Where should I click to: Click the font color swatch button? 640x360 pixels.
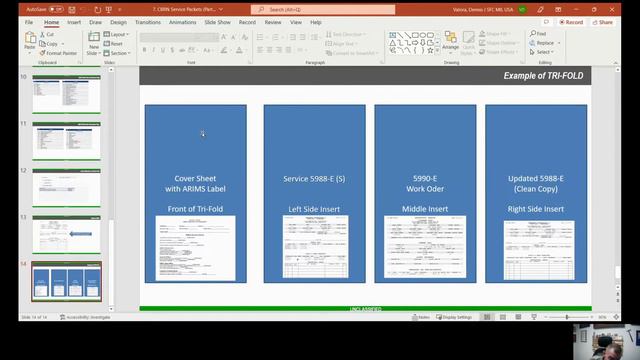[x=239, y=50]
